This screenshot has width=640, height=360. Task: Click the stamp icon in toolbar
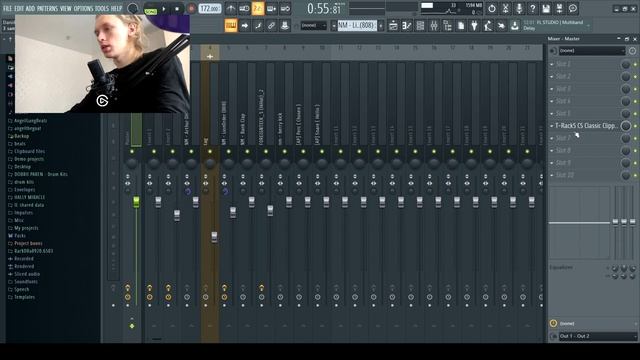click(284, 26)
